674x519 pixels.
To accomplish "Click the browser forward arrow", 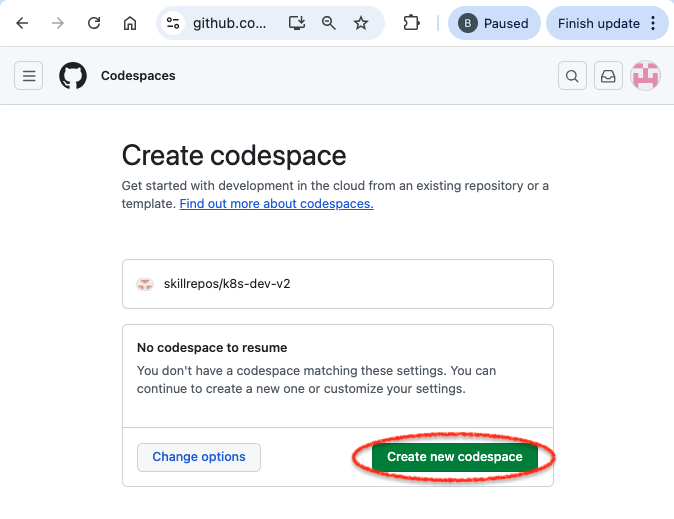I will coord(58,23).
